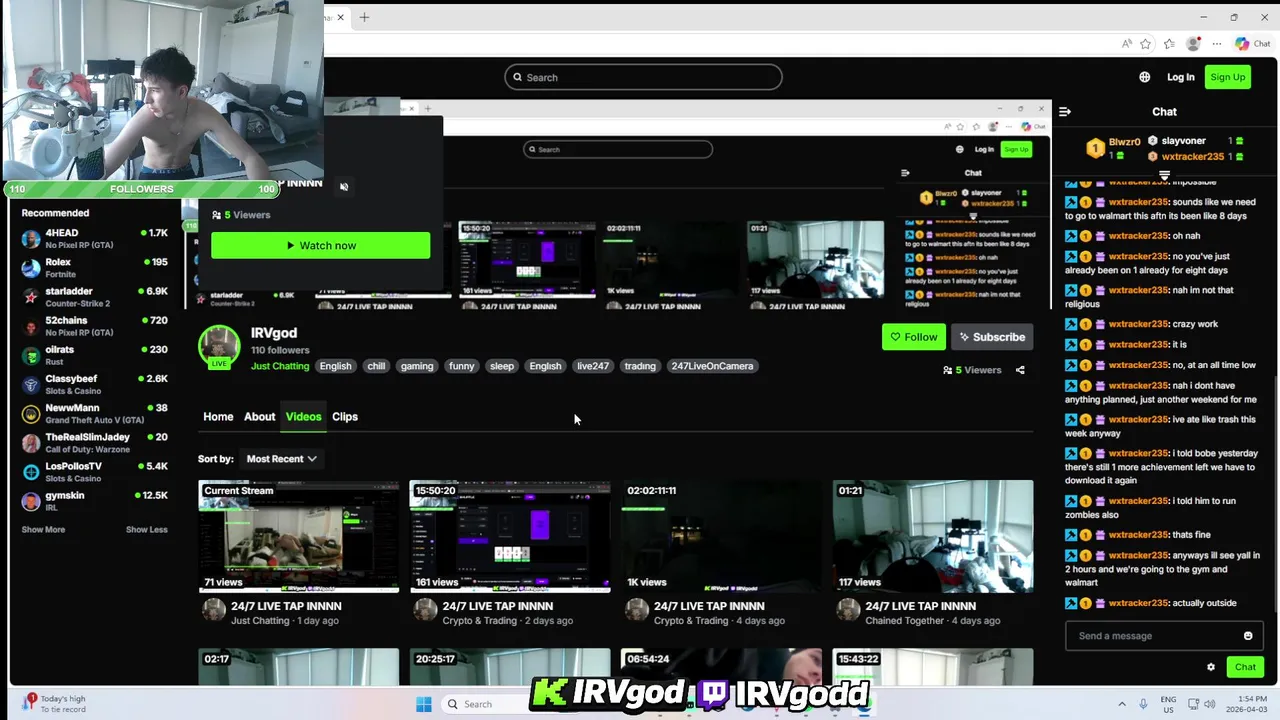
Task: Click the live247 tag
Action: point(593,366)
